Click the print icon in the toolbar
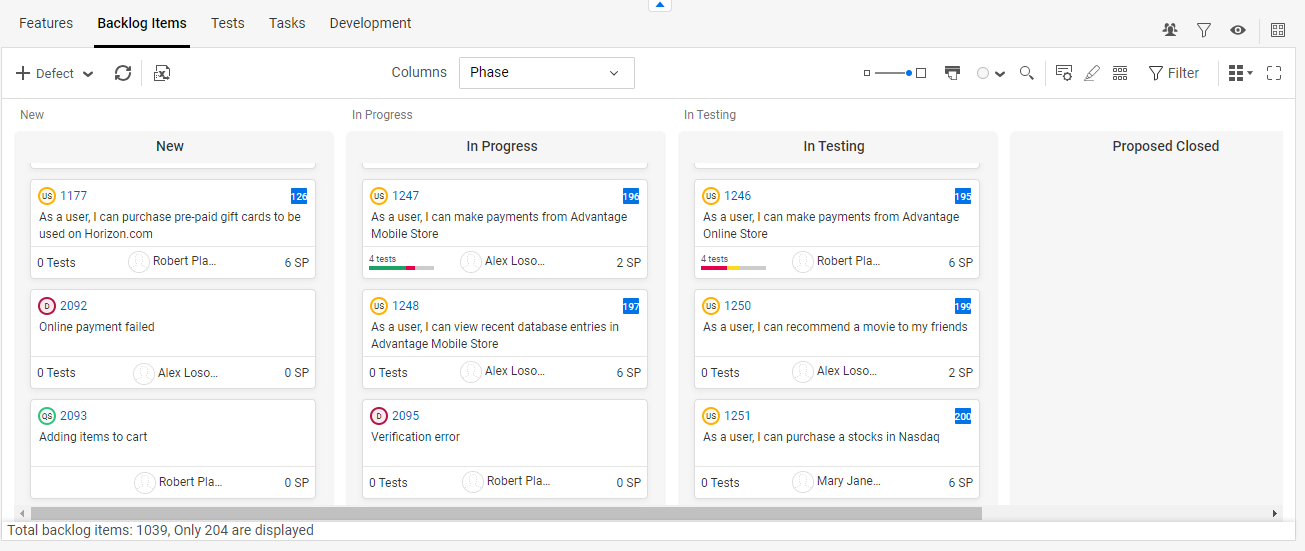 (x=953, y=73)
